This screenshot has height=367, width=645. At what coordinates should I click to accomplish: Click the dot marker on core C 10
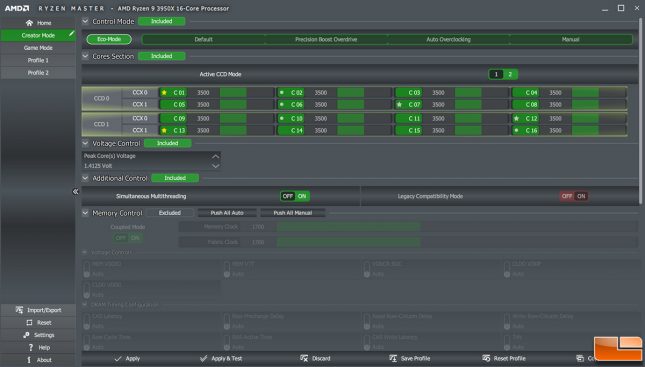click(x=282, y=118)
